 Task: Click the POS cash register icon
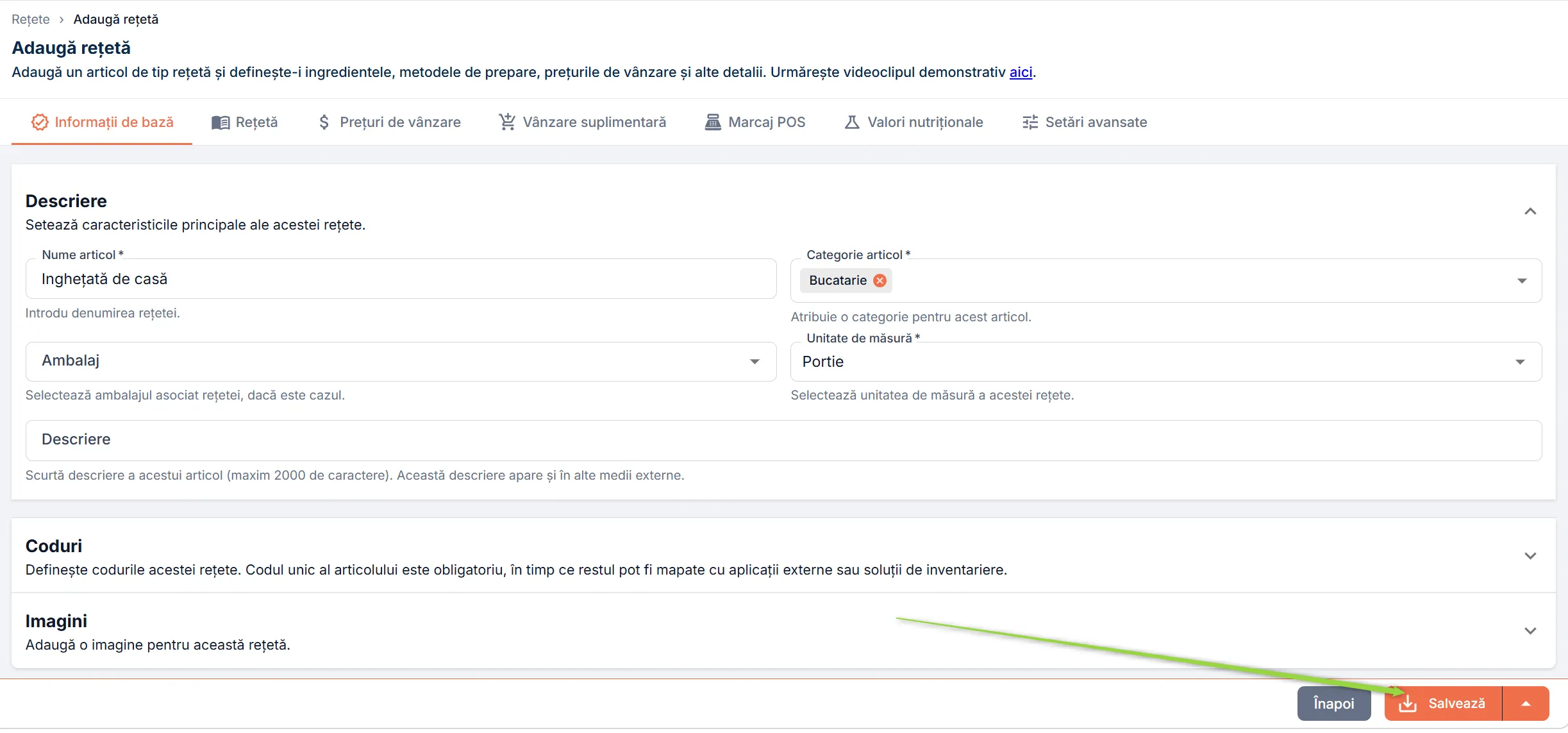pos(713,122)
